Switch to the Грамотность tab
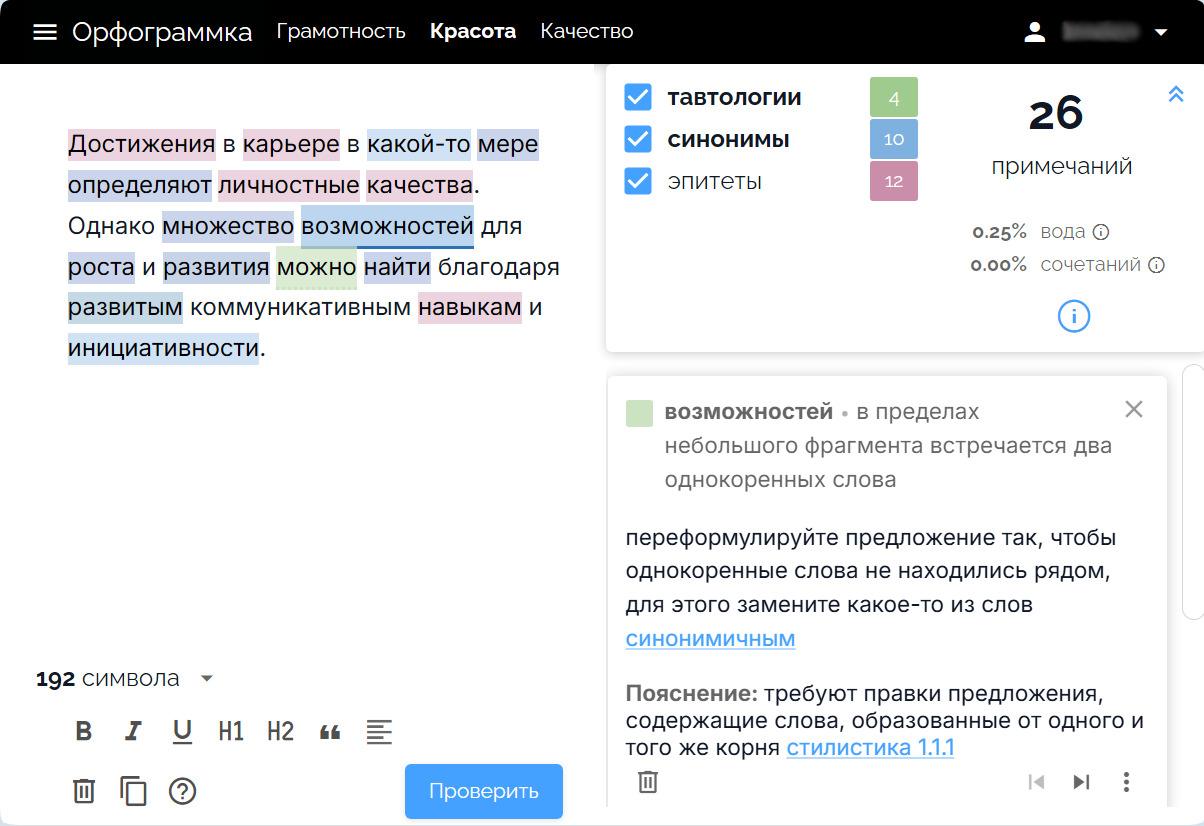 342,31
